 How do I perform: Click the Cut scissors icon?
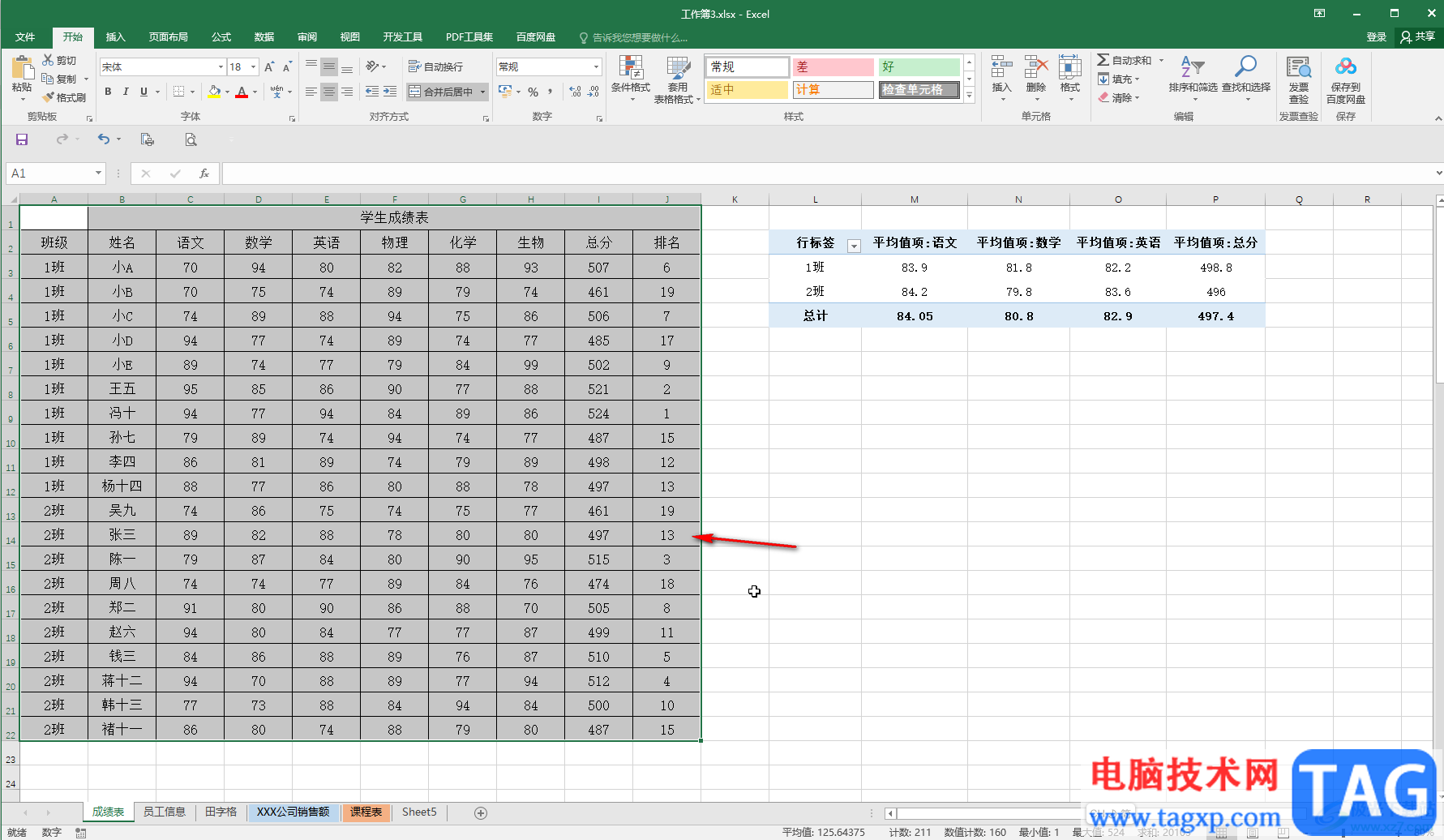tap(49, 60)
